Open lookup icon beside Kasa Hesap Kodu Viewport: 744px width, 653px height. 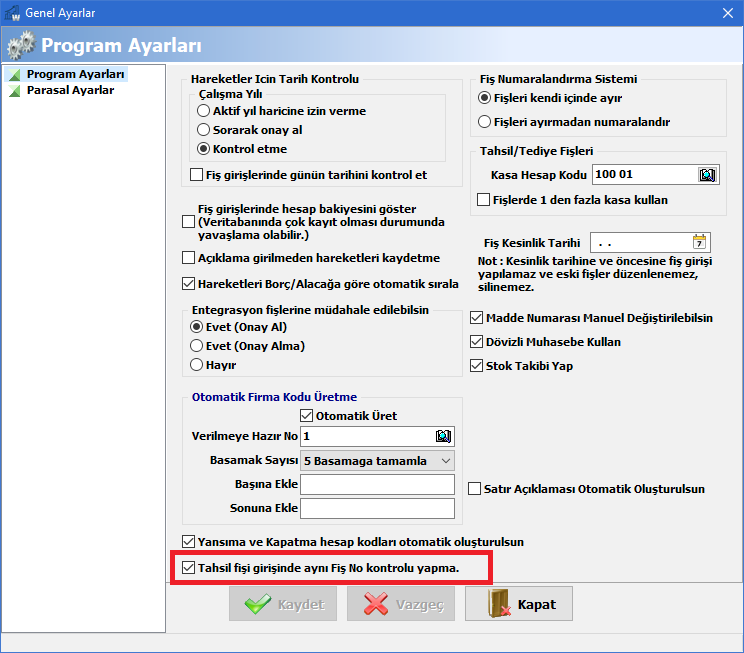click(x=707, y=175)
